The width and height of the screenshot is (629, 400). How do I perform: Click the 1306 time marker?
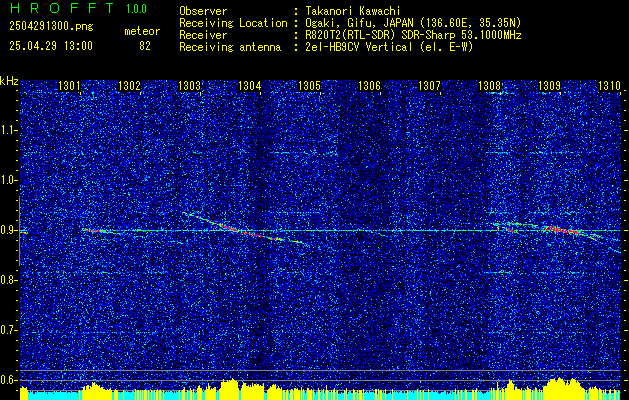click(369, 86)
